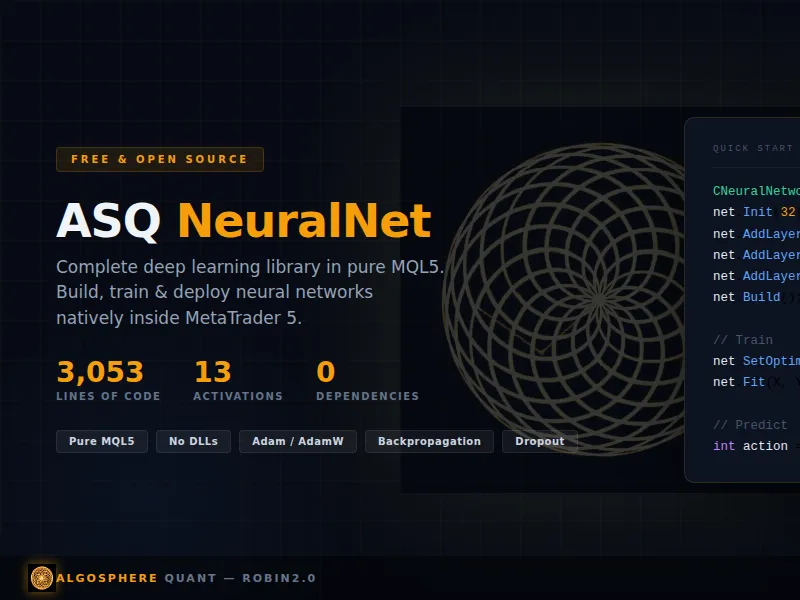
Task: Click the 13 activations number
Action: (213, 371)
